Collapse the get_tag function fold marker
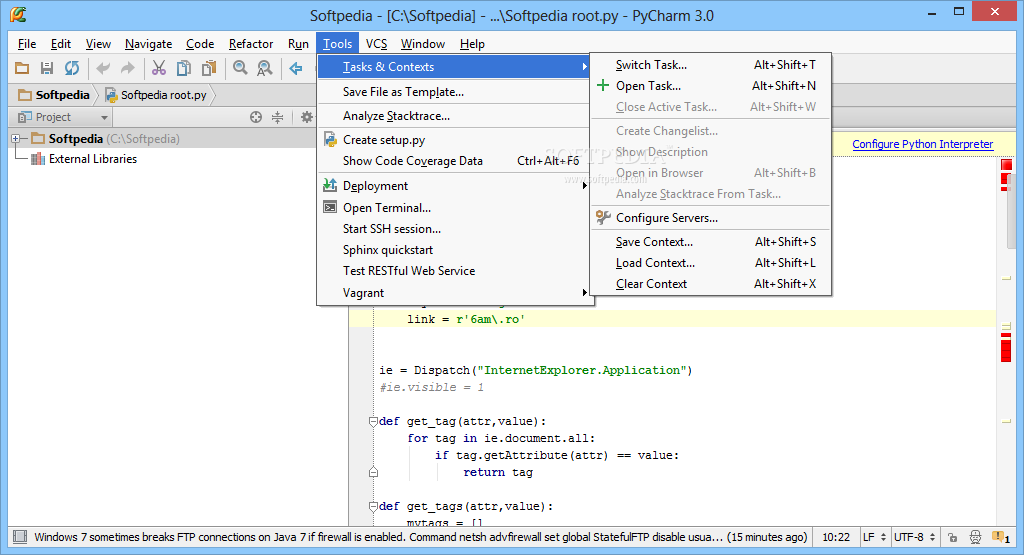The width and height of the screenshot is (1024, 555). tap(373, 421)
